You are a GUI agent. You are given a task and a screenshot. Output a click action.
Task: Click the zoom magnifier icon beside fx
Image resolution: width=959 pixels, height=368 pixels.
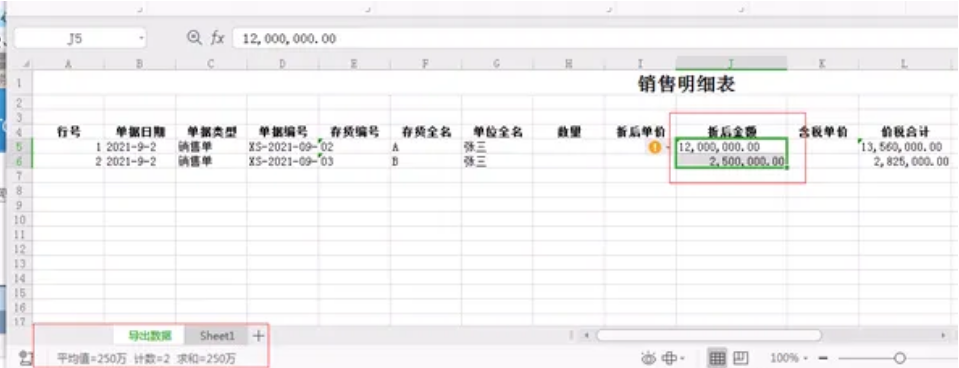tap(194, 38)
